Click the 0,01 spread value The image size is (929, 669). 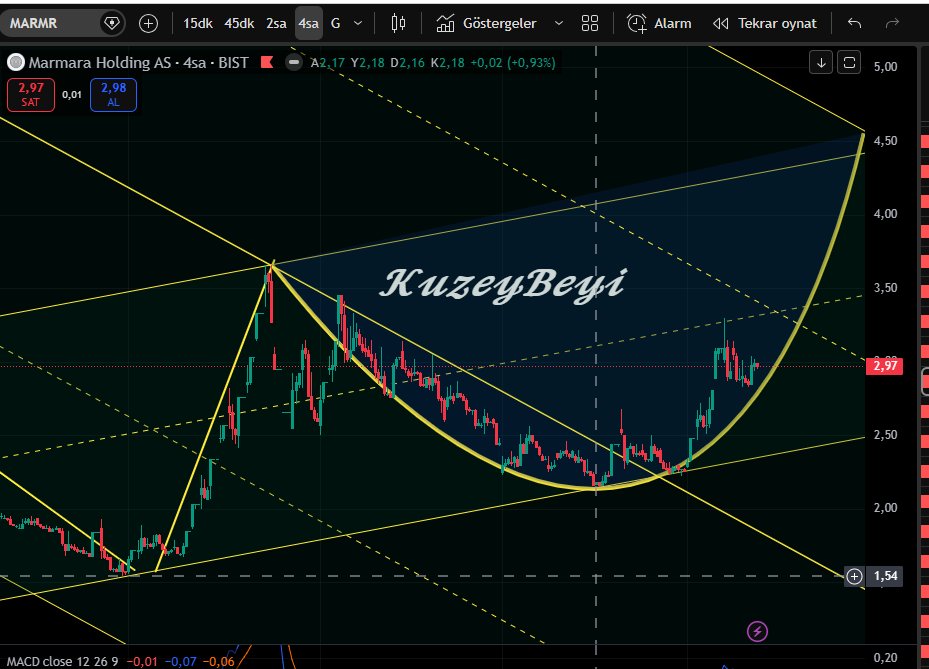click(72, 95)
